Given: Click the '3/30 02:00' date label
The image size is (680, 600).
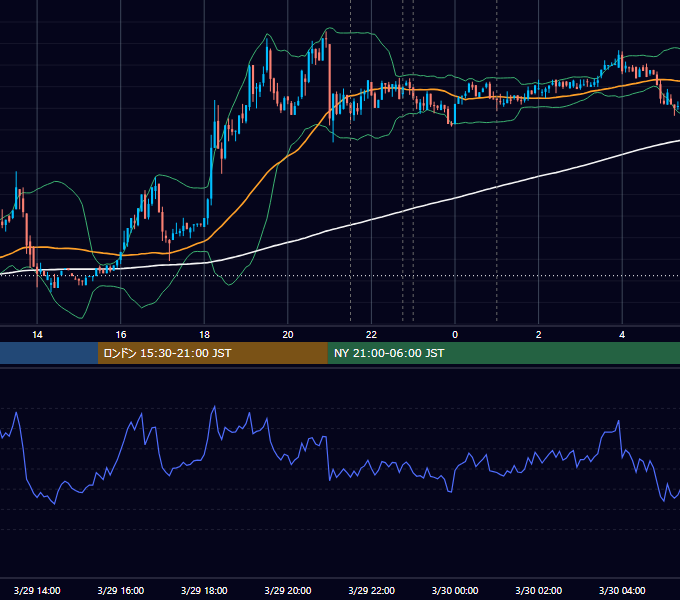Looking at the screenshot, I should (x=539, y=590).
